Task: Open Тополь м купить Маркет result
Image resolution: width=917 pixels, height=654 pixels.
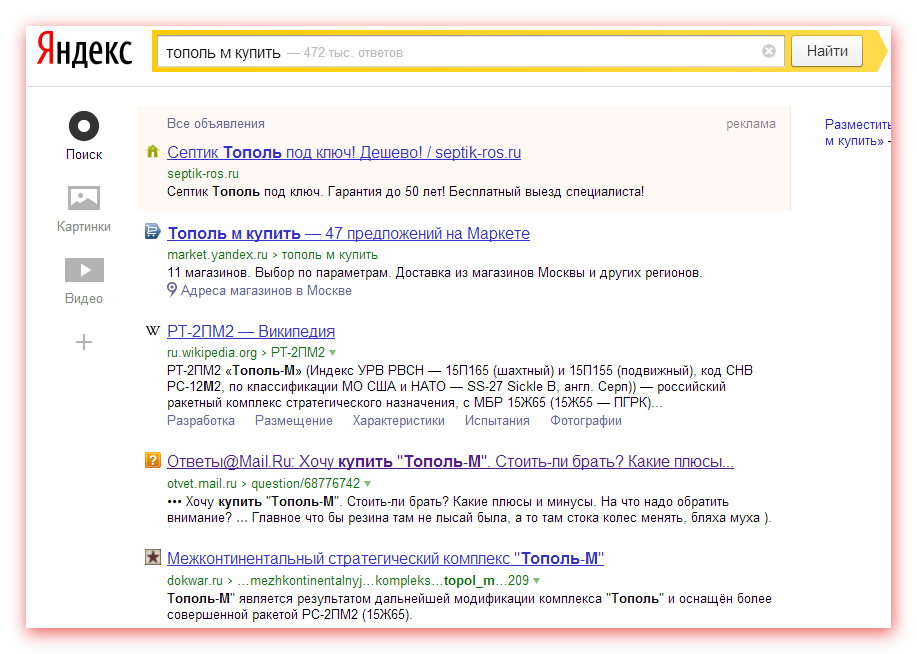Action: [349, 233]
